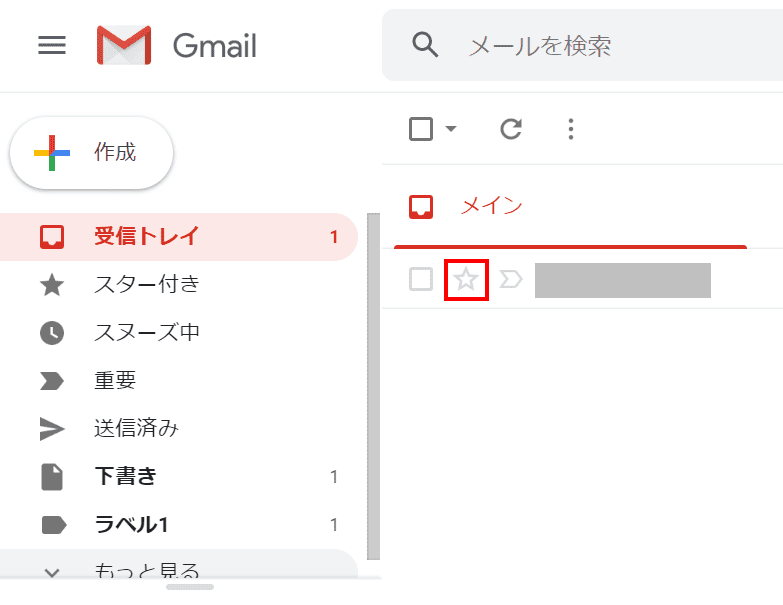783x605 pixels.
Task: Focus the メールを検索 search field
Action: click(582, 45)
